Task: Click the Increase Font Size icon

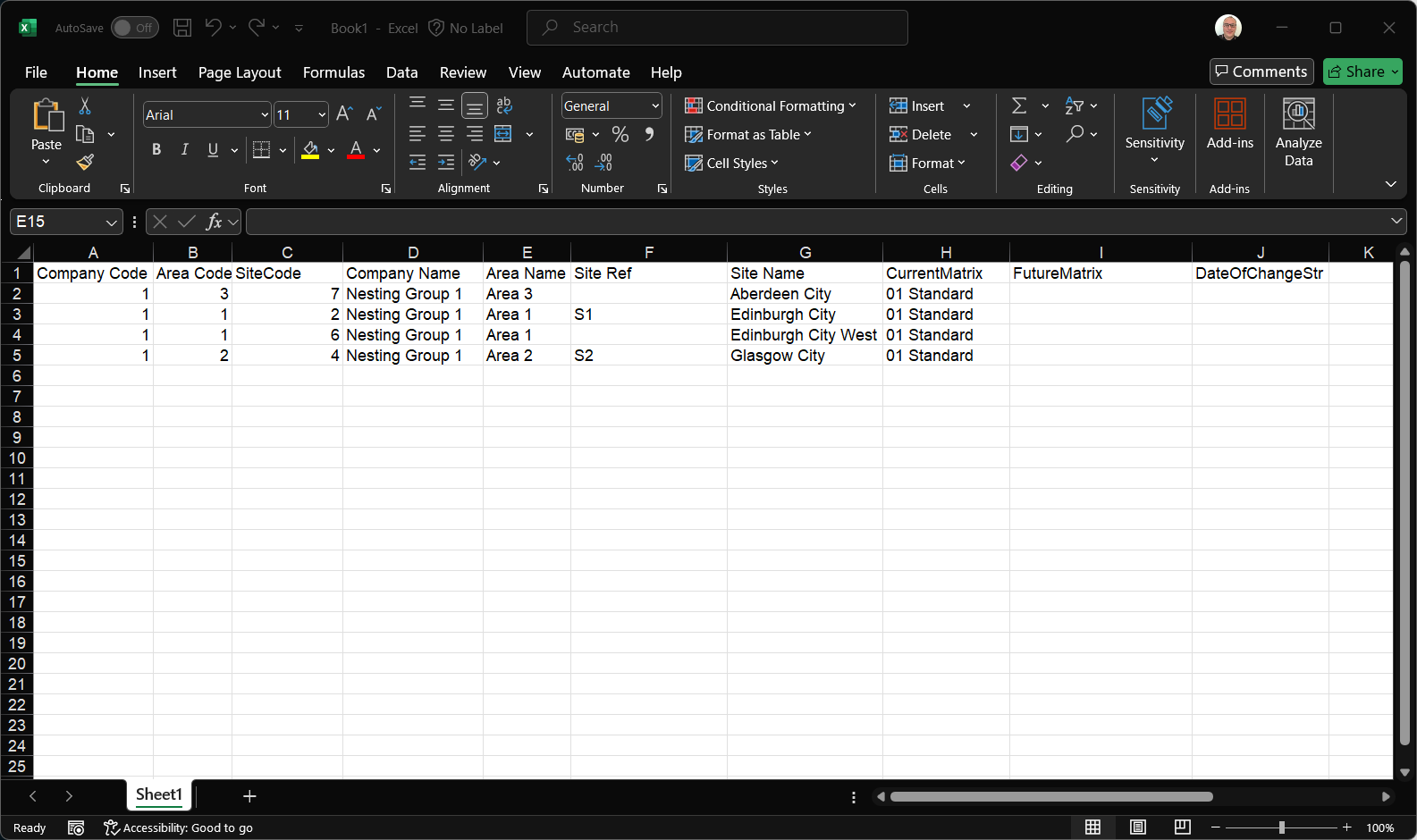Action: pyautogui.click(x=344, y=114)
